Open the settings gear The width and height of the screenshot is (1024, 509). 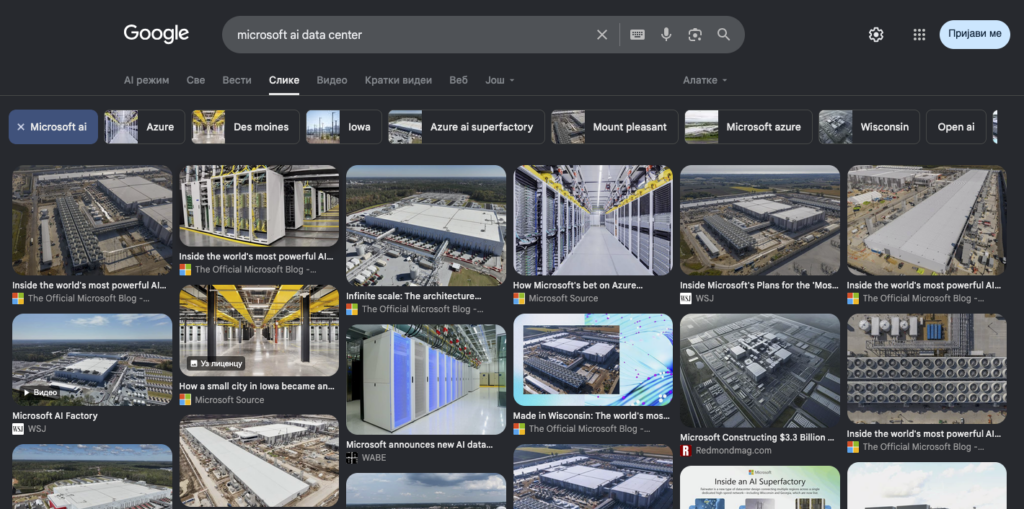876,35
